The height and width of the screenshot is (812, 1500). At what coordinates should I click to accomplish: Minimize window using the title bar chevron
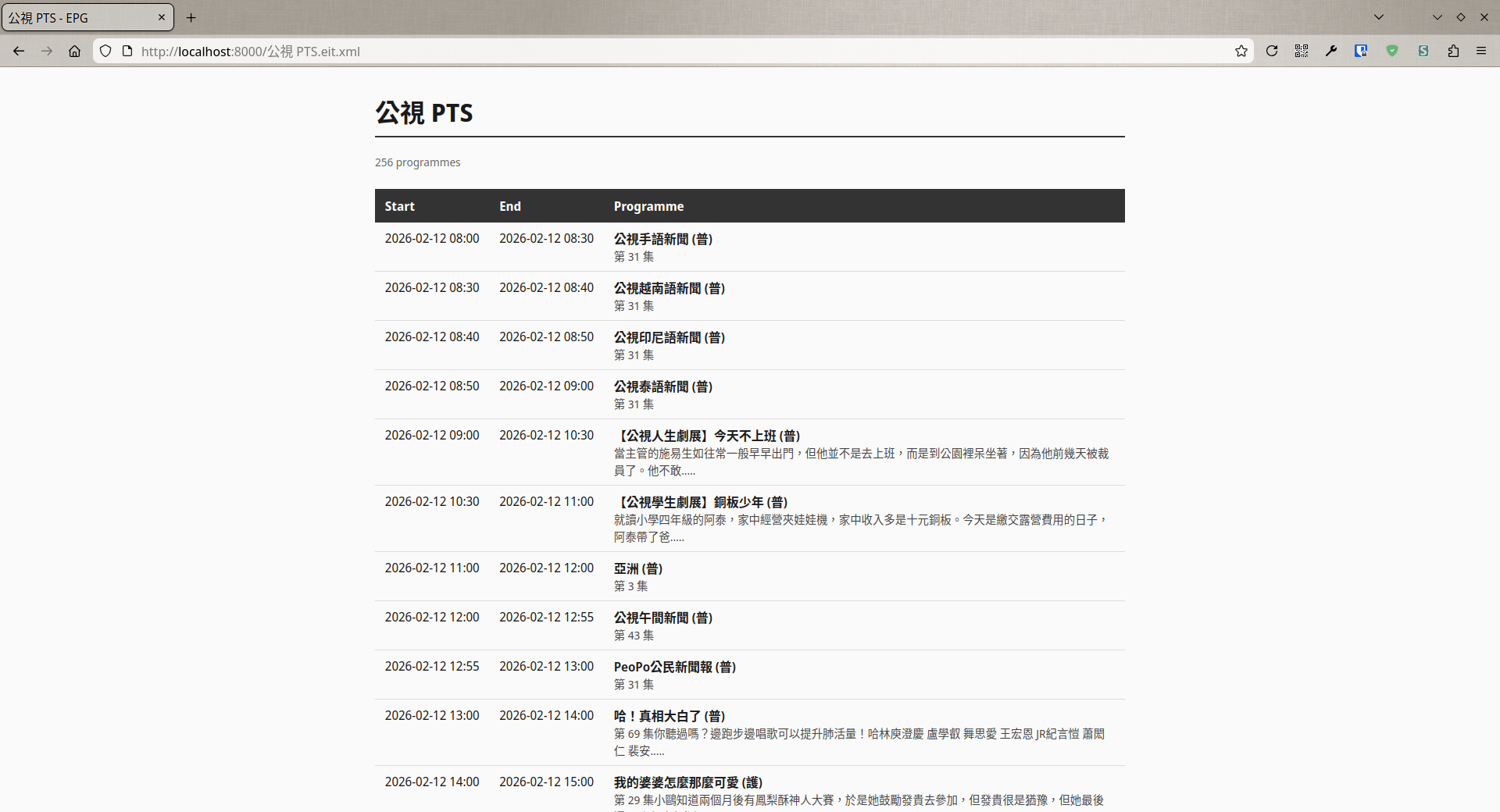coord(1437,17)
